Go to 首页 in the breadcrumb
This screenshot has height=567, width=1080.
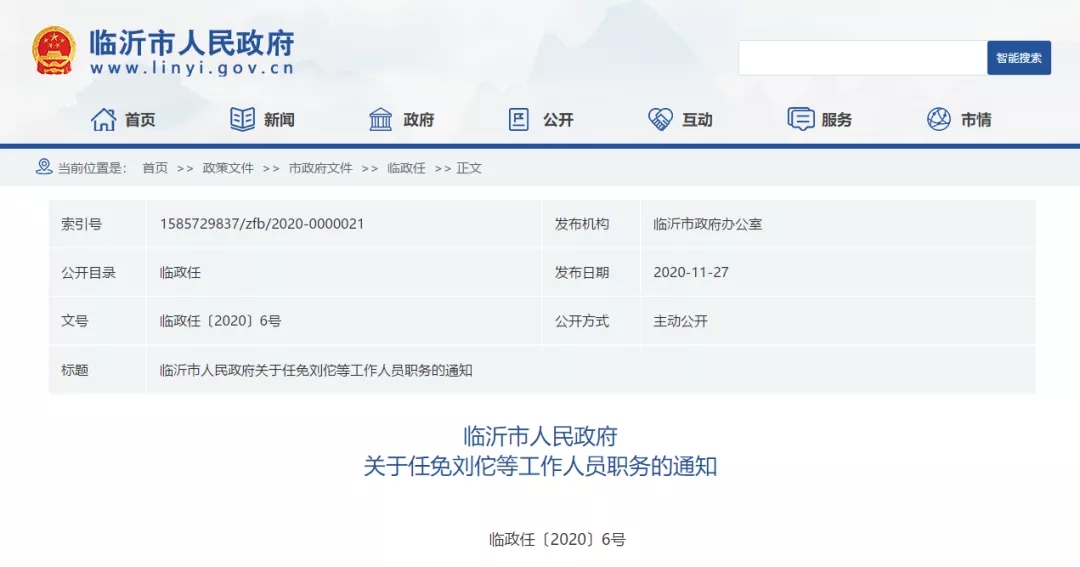tap(155, 168)
